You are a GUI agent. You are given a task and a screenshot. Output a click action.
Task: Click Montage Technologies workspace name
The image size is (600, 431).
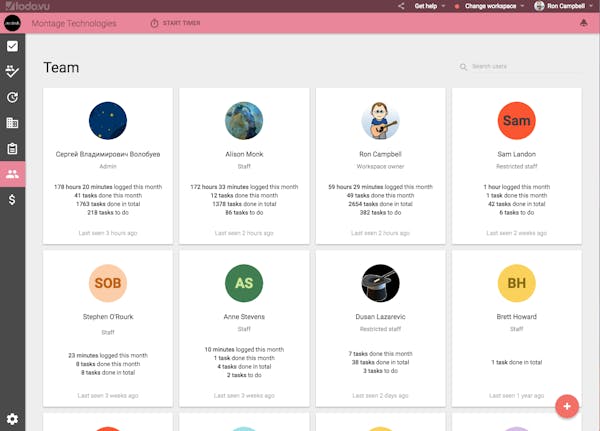[74, 23]
